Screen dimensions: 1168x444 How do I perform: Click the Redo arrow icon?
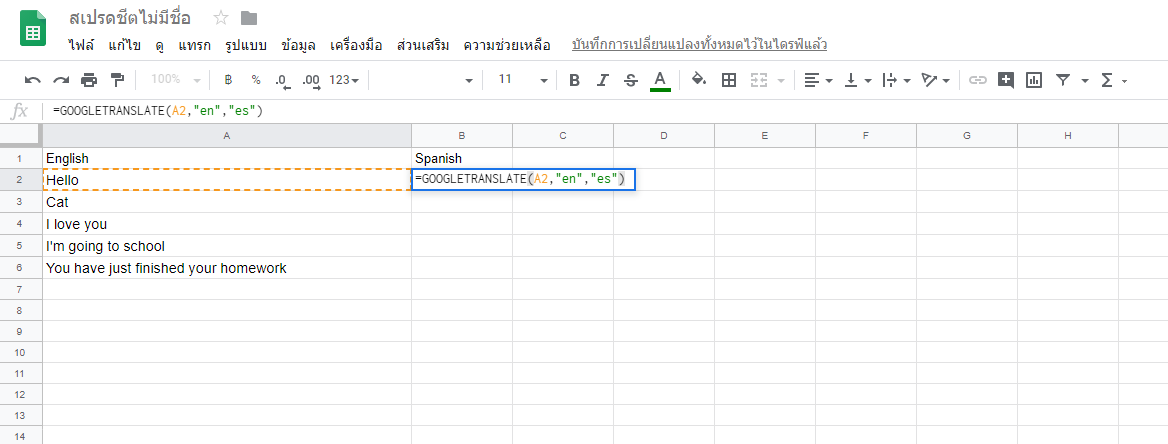pos(61,80)
